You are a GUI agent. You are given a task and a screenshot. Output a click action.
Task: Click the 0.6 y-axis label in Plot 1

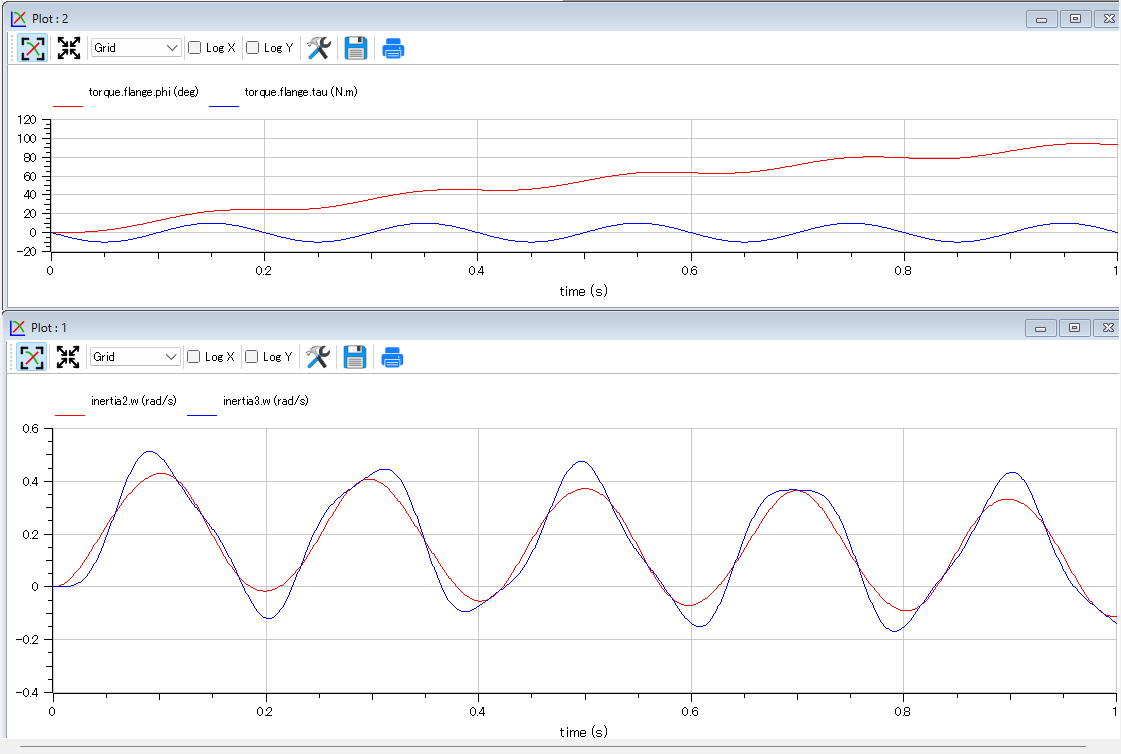pyautogui.click(x=31, y=429)
